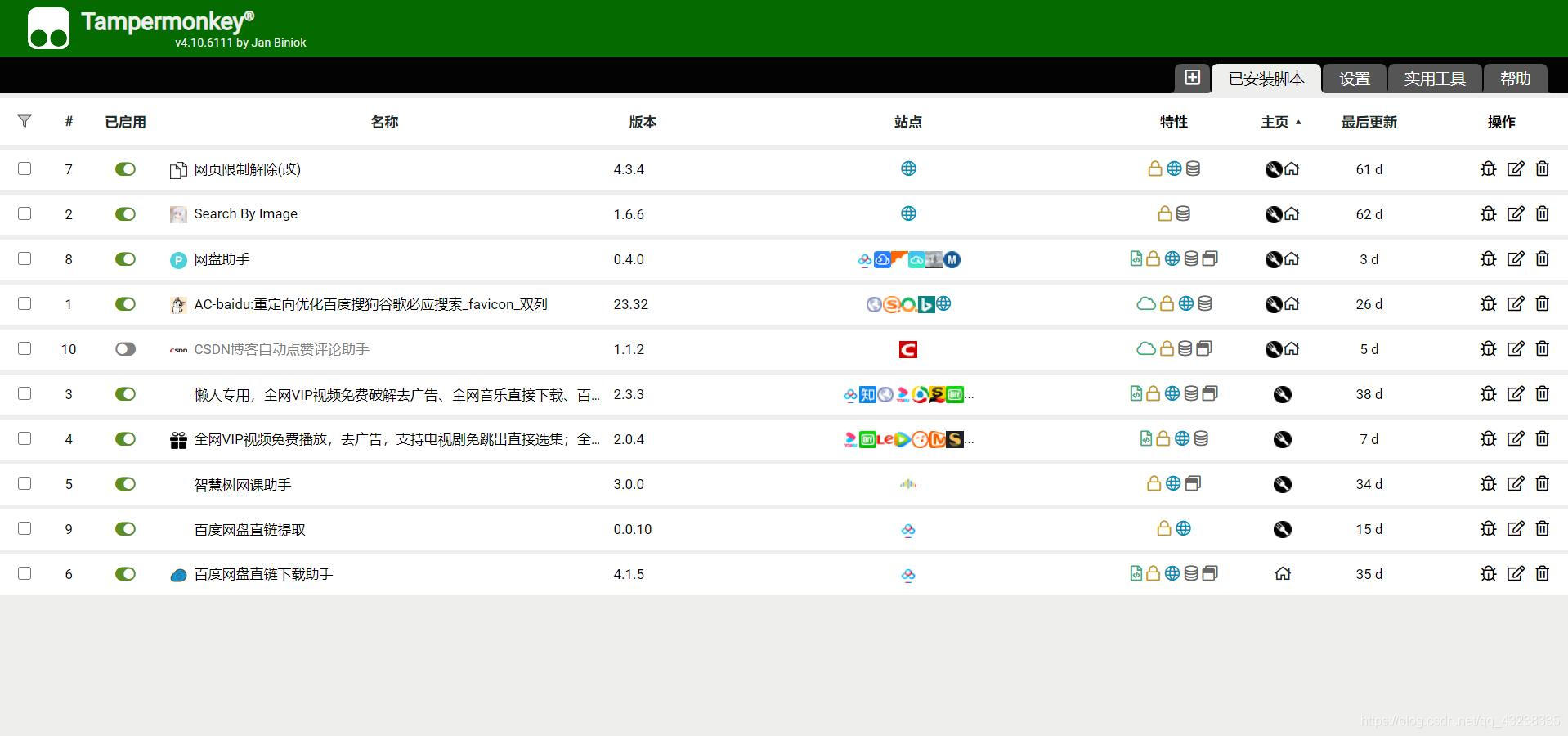Click the 61 d last-updated value
This screenshot has width=1568, height=736.
pyautogui.click(x=1369, y=169)
